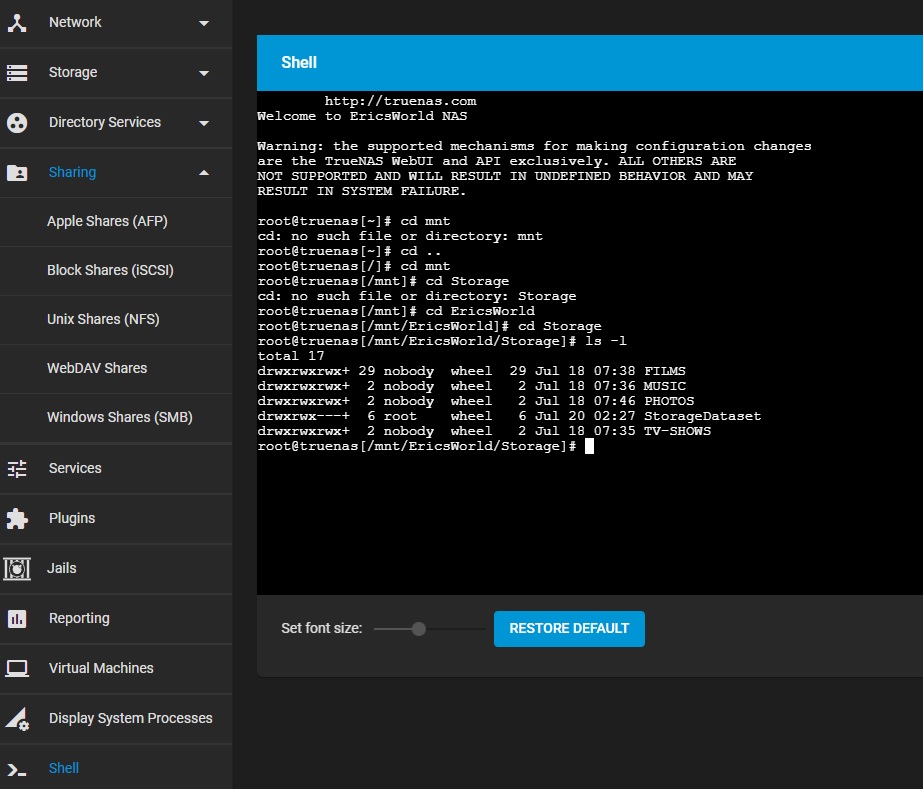
Task: Open the Reporting page
Action: pos(79,618)
